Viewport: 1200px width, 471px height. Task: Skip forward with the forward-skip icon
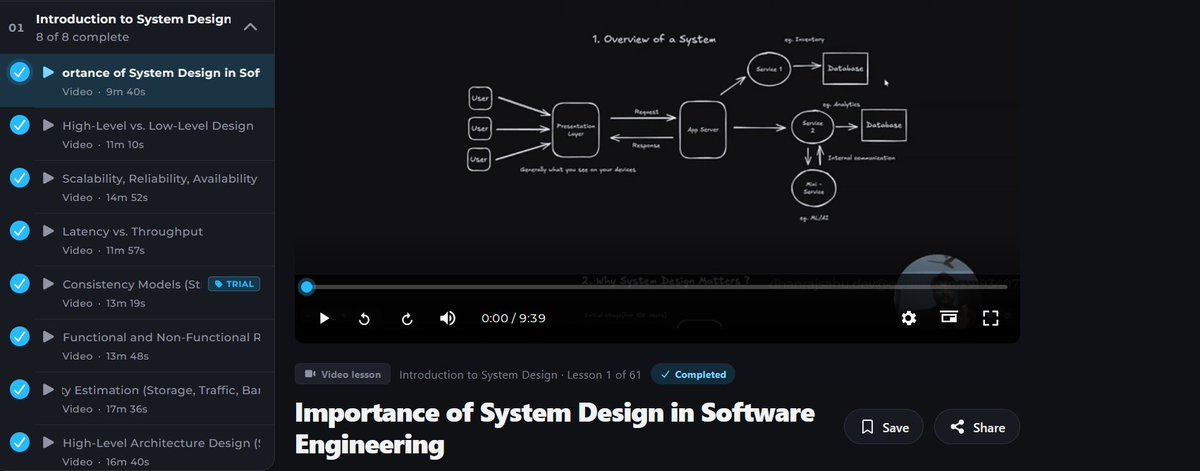[407, 318]
